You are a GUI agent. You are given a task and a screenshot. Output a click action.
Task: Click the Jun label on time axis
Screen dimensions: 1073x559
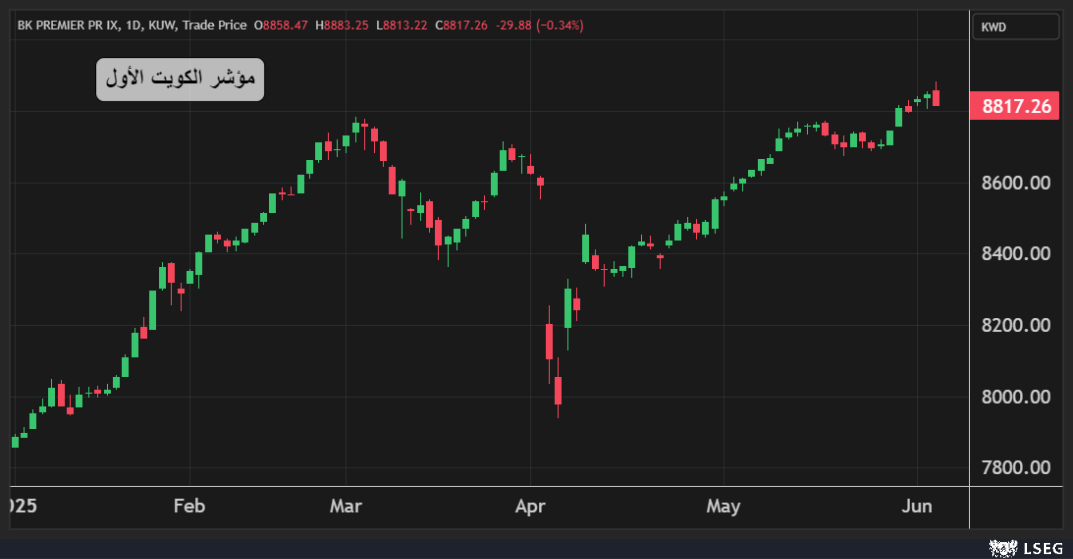[917, 506]
